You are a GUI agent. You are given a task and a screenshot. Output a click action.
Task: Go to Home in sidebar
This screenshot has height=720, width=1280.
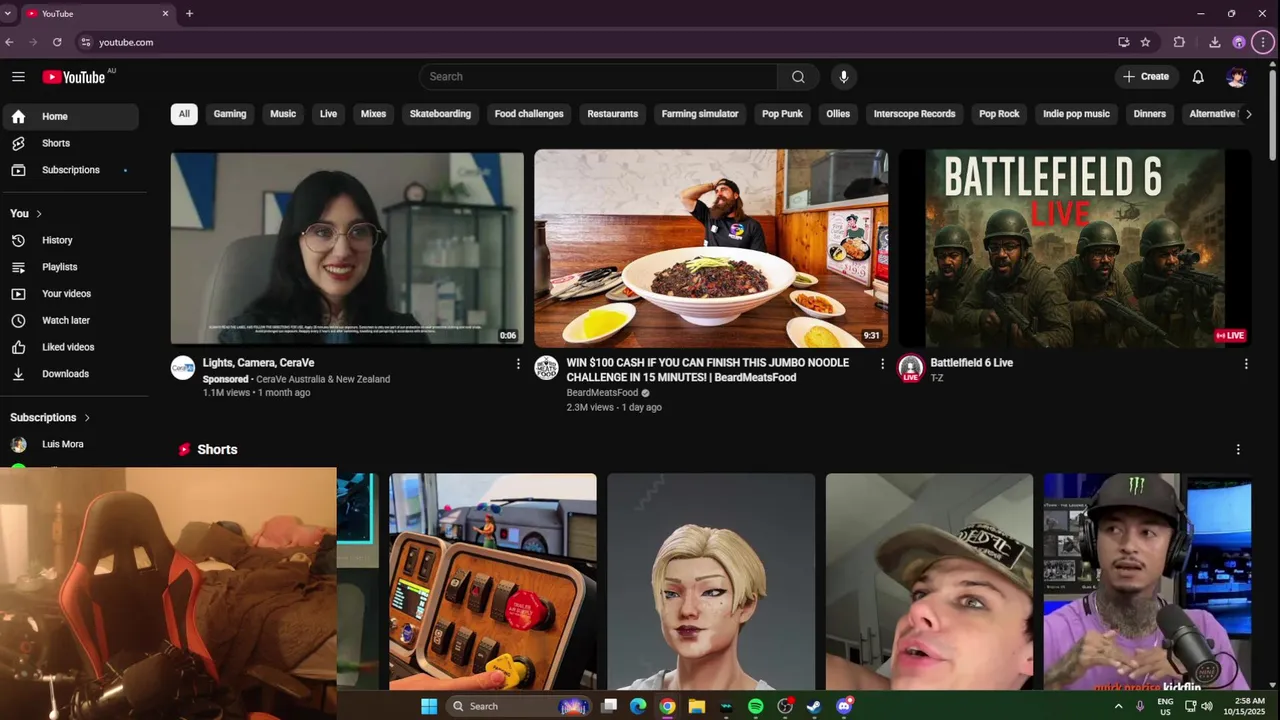pyautogui.click(x=70, y=117)
